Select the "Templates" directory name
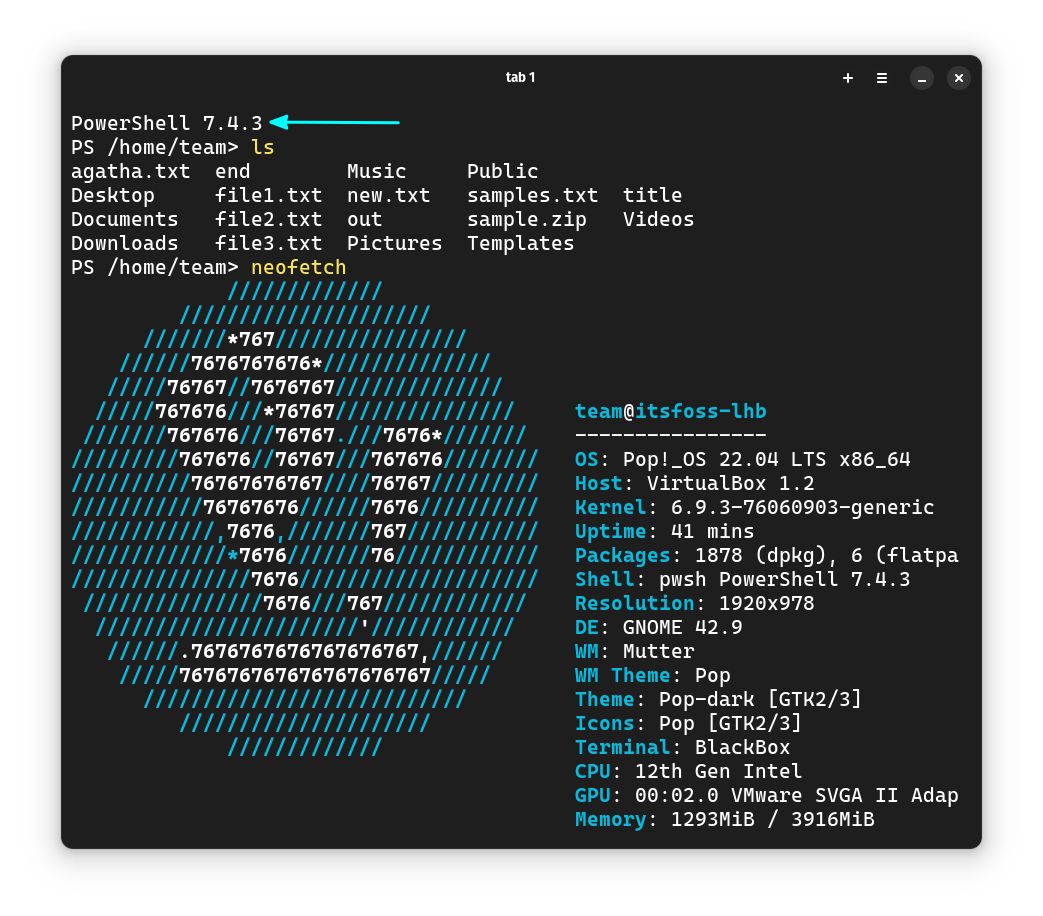This screenshot has height=916, width=1043. 520,243
